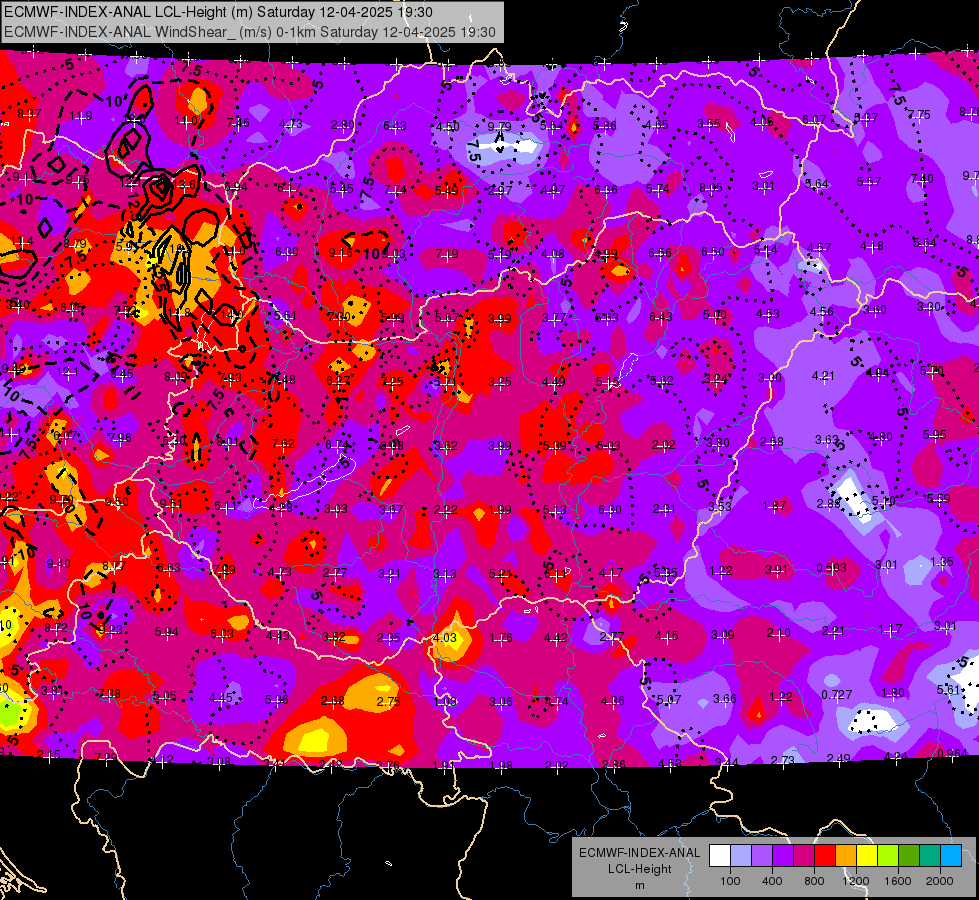The height and width of the screenshot is (900, 979).
Task: Click the legend tick label 2000
Action: click(x=940, y=881)
